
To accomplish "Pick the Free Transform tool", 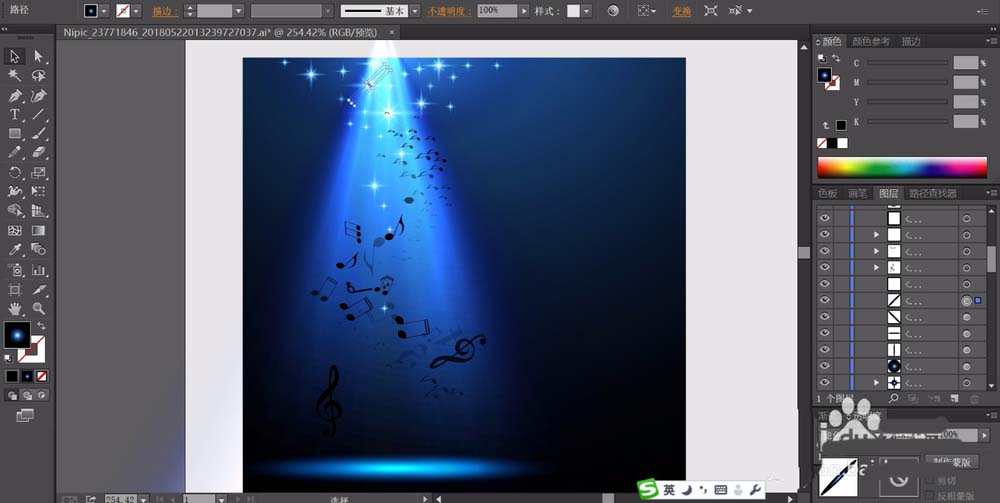I will (x=38, y=191).
